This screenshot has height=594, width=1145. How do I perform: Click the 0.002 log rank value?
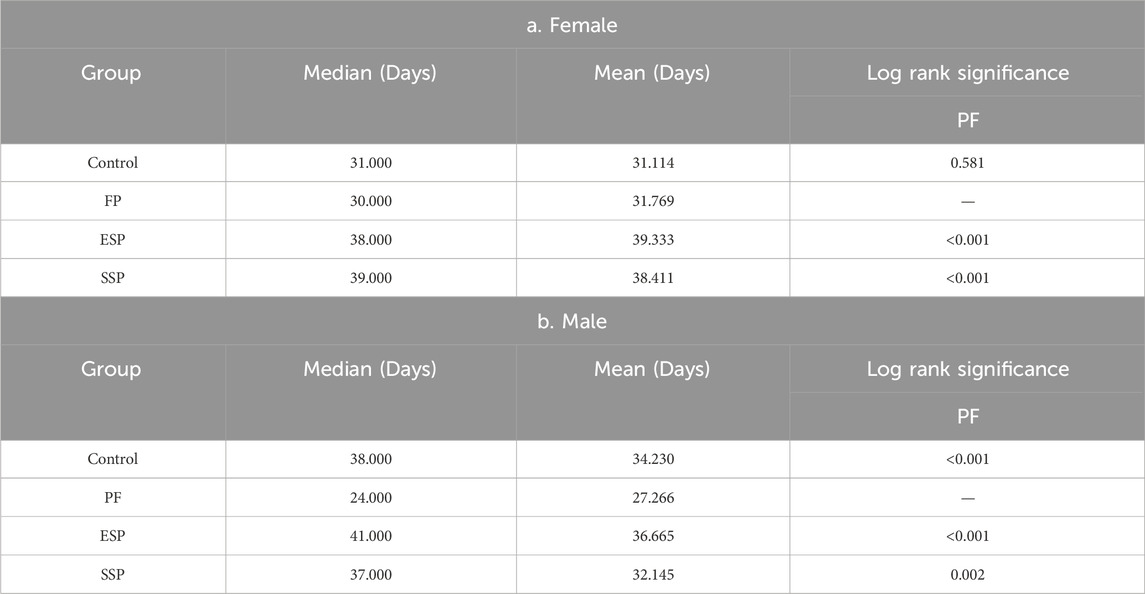pyautogui.click(x=968, y=574)
